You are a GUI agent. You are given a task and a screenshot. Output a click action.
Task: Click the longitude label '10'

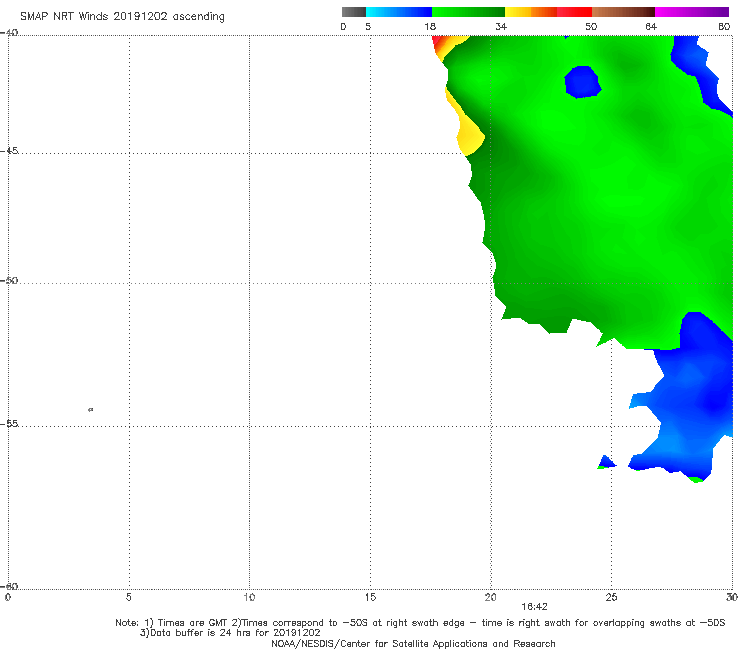coord(249,597)
